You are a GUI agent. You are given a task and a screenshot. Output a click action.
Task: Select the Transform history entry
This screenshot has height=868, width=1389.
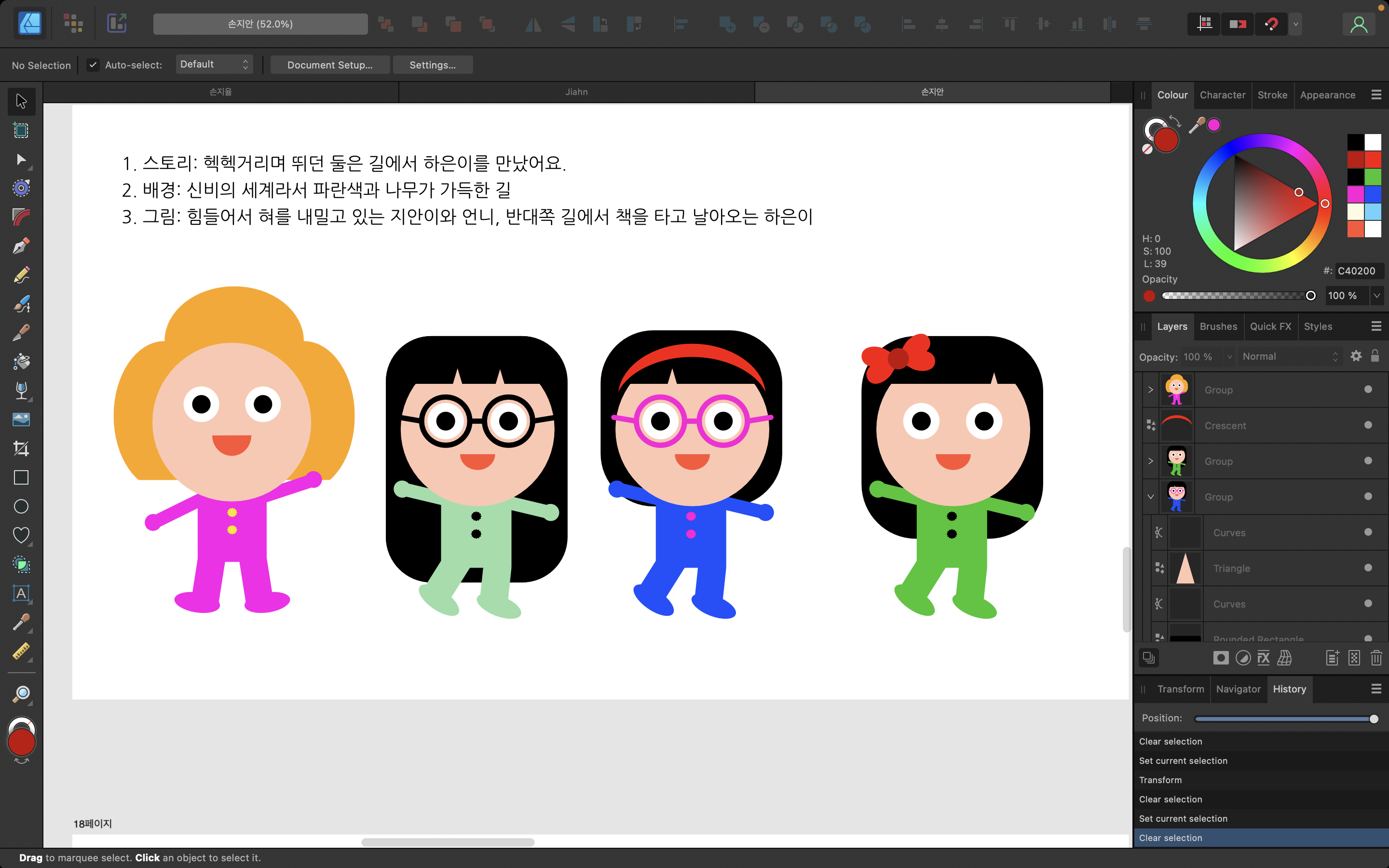click(1261, 780)
